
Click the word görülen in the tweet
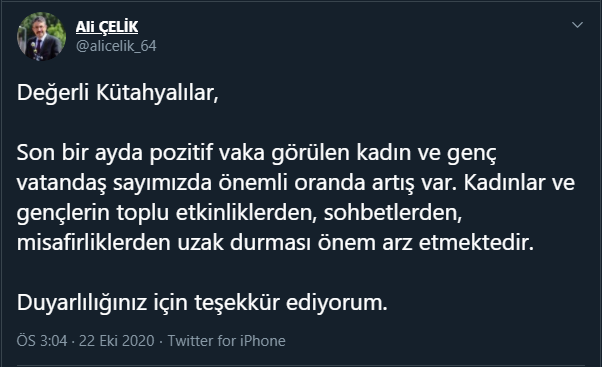pos(311,154)
